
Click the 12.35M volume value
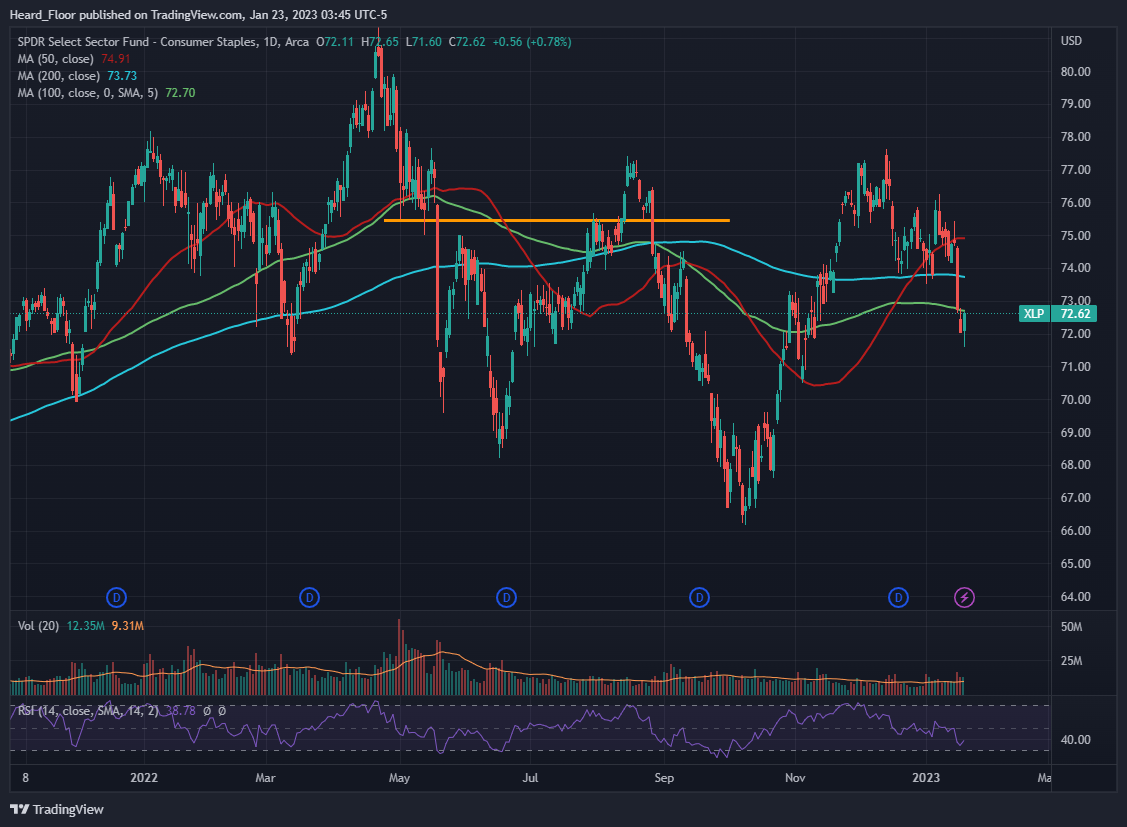[x=86, y=626]
